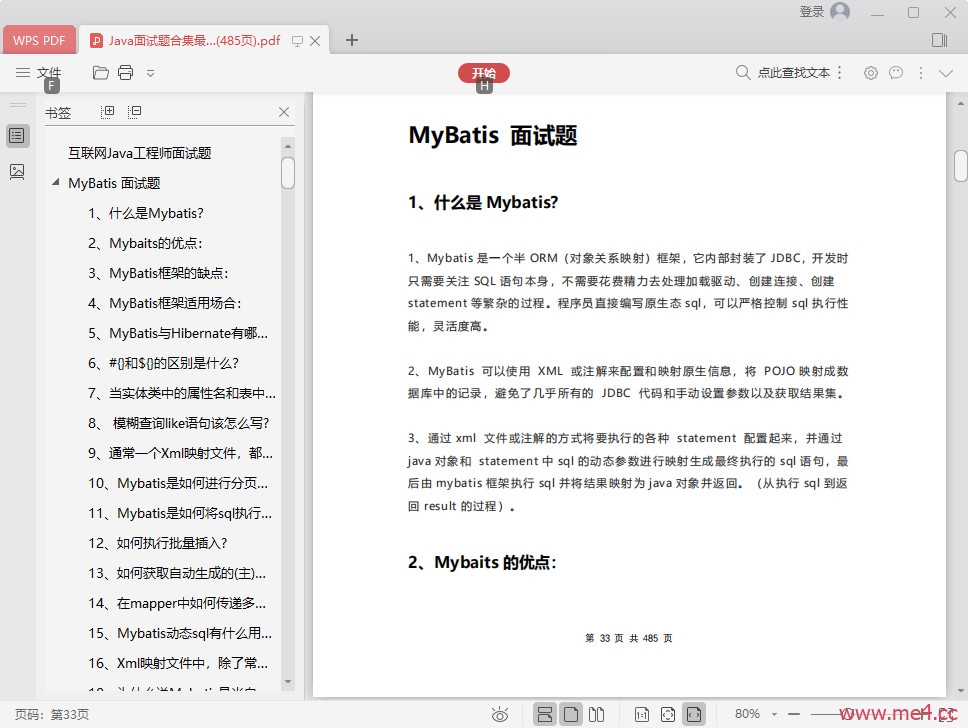Open bookmark 15、Mybatis动态sql有什么用
968x728 pixels.
180,634
